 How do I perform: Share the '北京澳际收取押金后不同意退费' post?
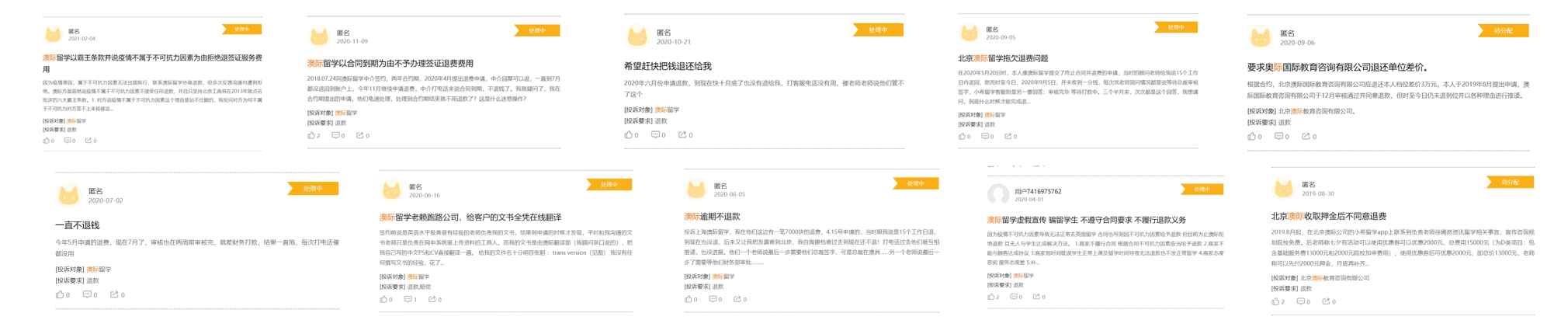(x=1326, y=301)
